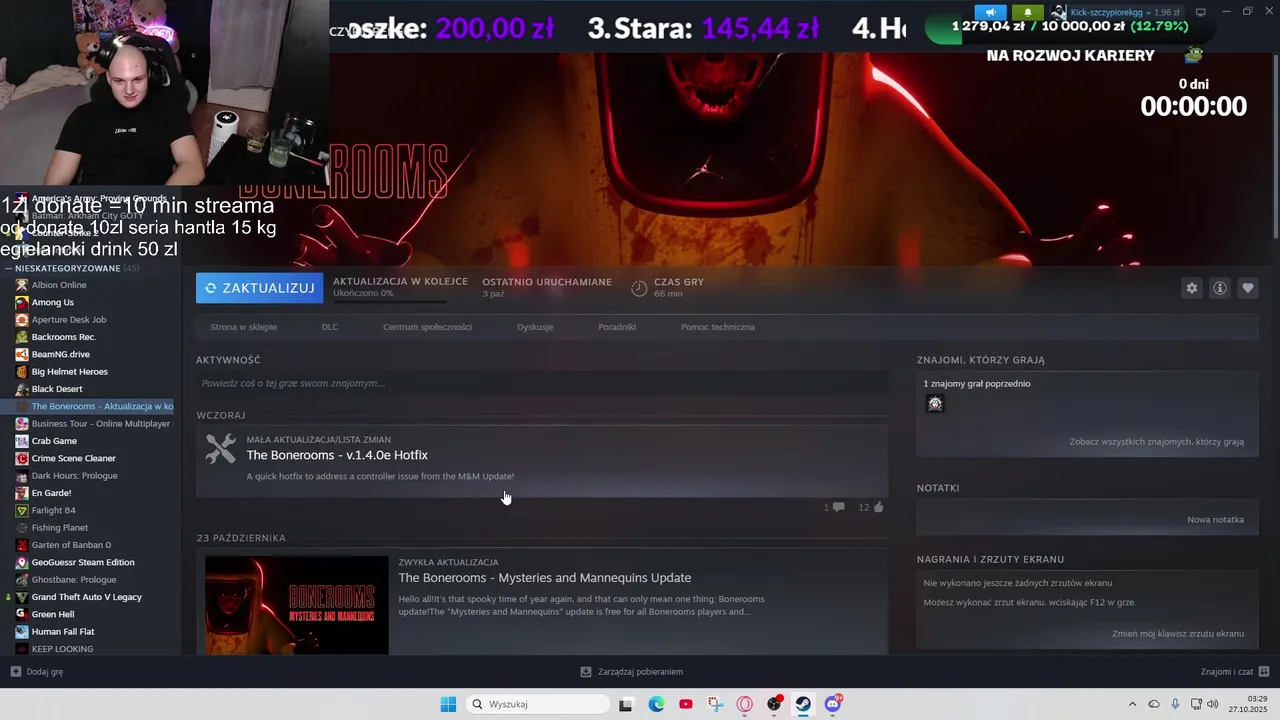Click the Green Hell game icon
The image size is (1280, 720).
click(x=22, y=614)
